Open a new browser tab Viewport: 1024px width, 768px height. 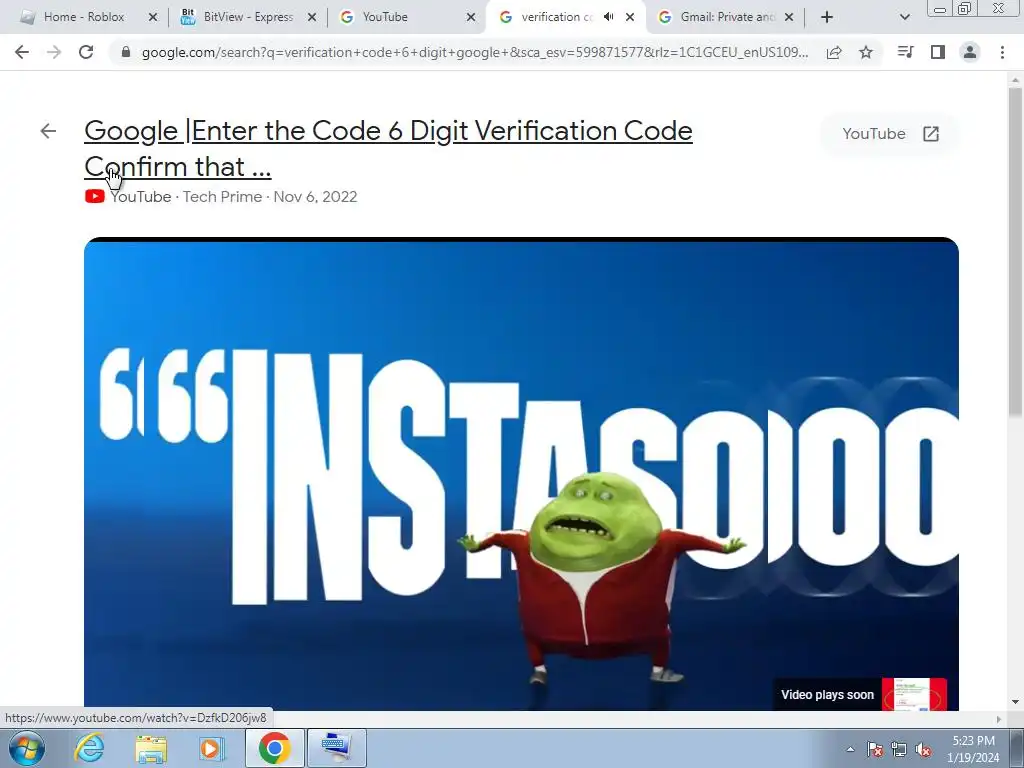(x=827, y=17)
